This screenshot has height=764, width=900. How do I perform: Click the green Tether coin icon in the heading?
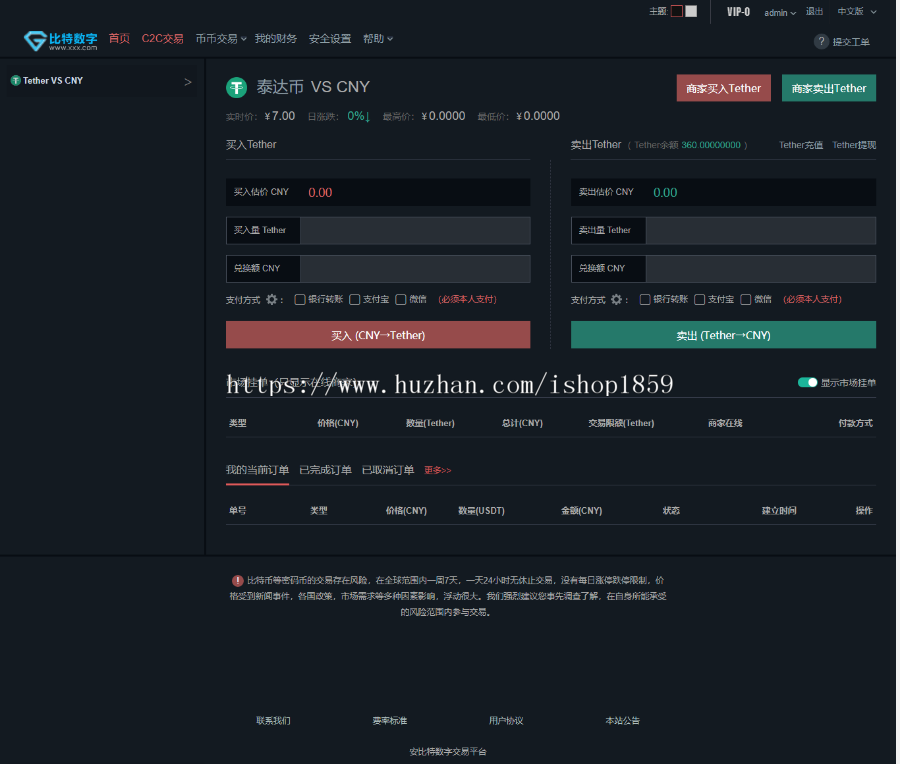(x=236, y=87)
